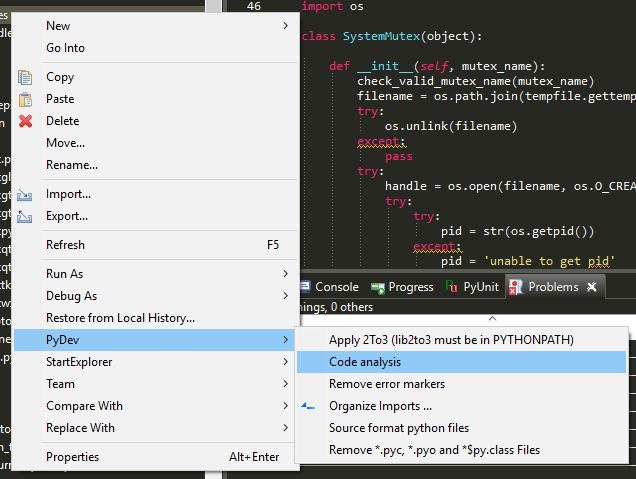This screenshot has height=479, width=636.
Task: Click the Export icon
Action: coord(24,217)
